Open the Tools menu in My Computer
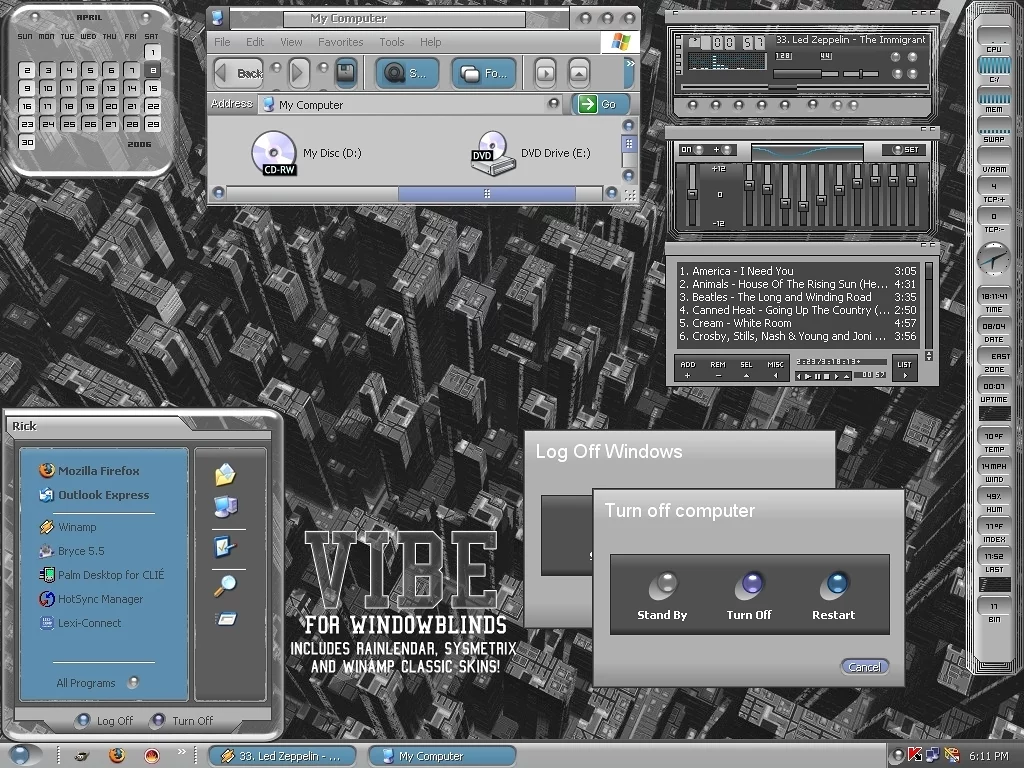1024x768 pixels. click(392, 42)
